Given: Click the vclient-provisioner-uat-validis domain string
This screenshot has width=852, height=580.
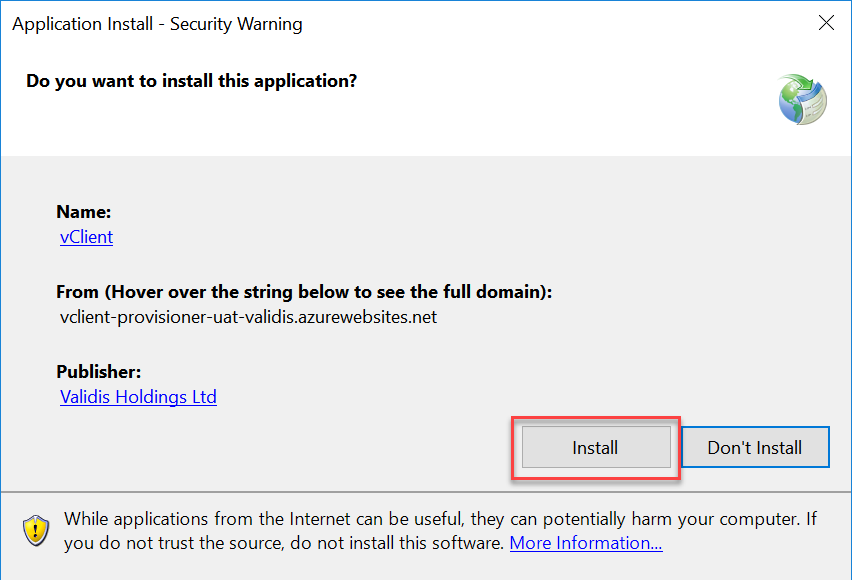Looking at the screenshot, I should [248, 317].
